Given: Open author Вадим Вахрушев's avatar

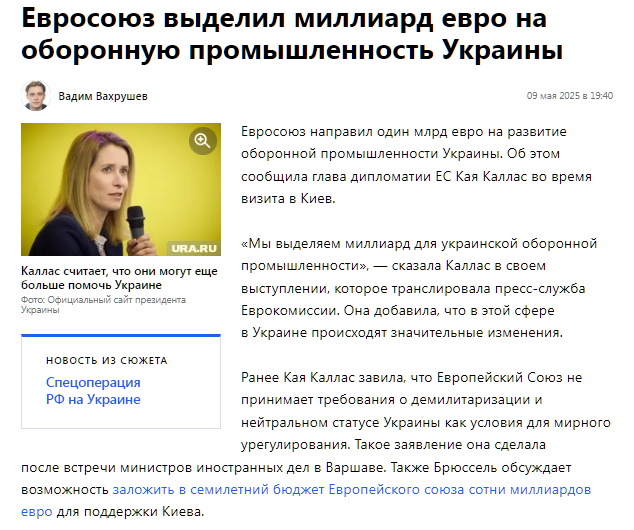Looking at the screenshot, I should click(36, 96).
